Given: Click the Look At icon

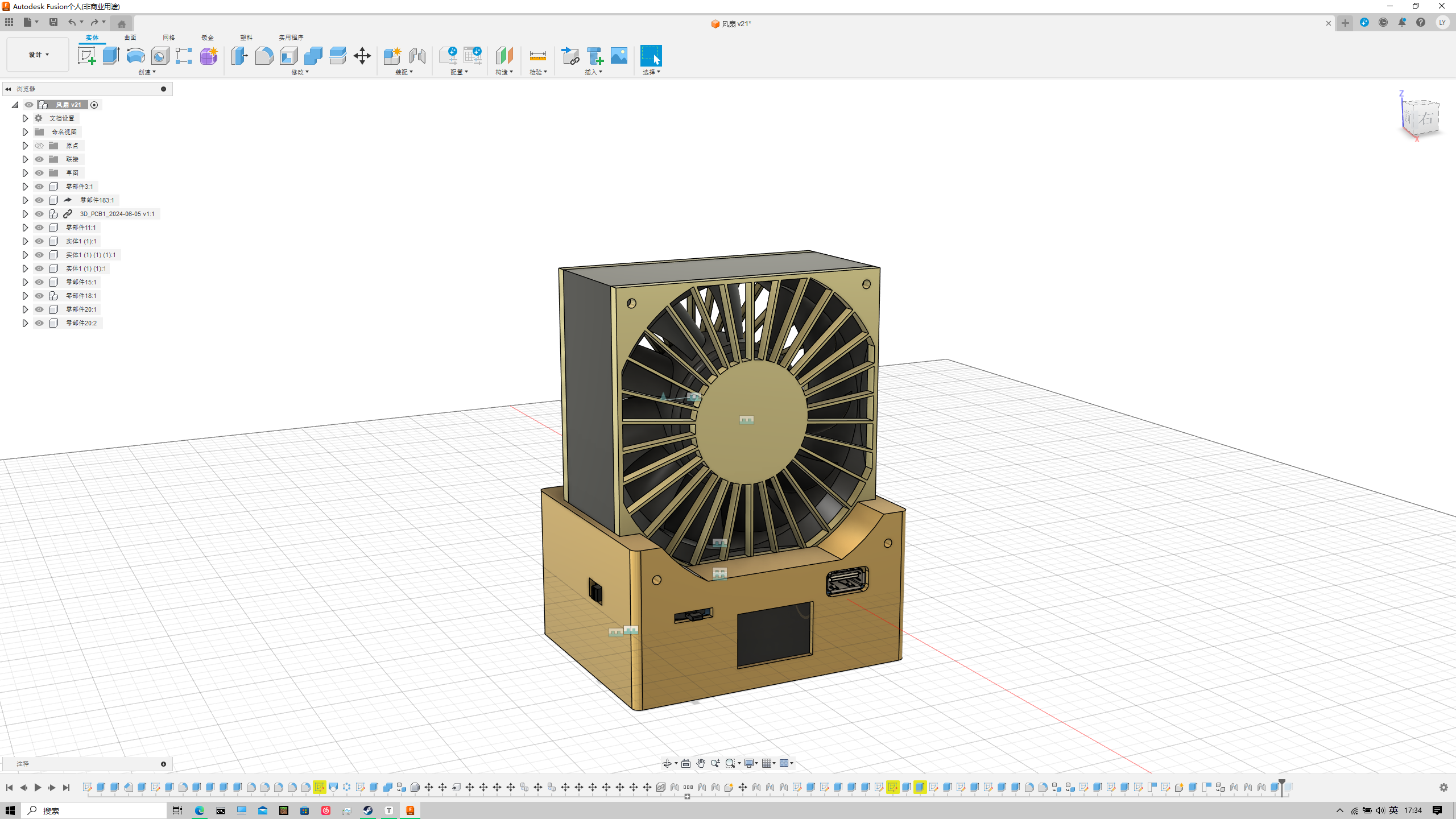Looking at the screenshot, I should tap(686, 763).
